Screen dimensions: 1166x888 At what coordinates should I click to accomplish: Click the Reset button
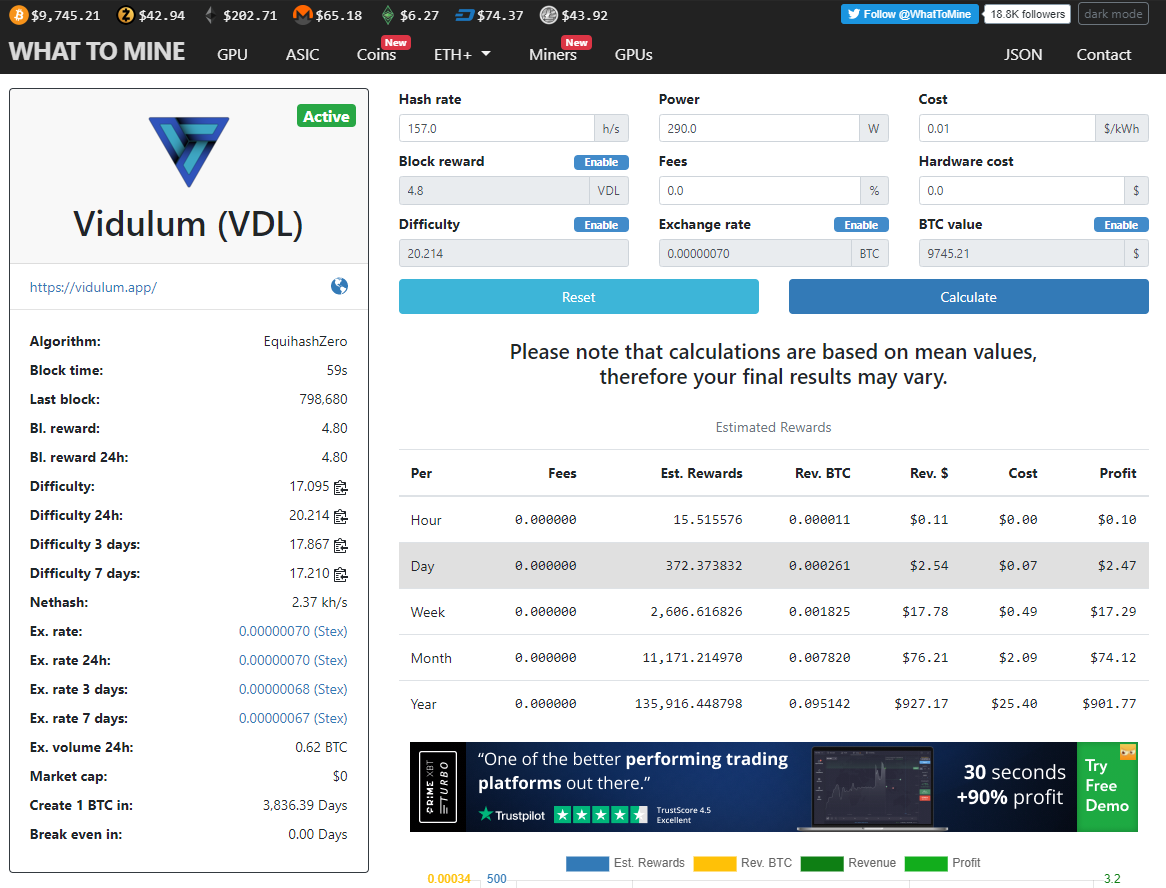point(579,297)
